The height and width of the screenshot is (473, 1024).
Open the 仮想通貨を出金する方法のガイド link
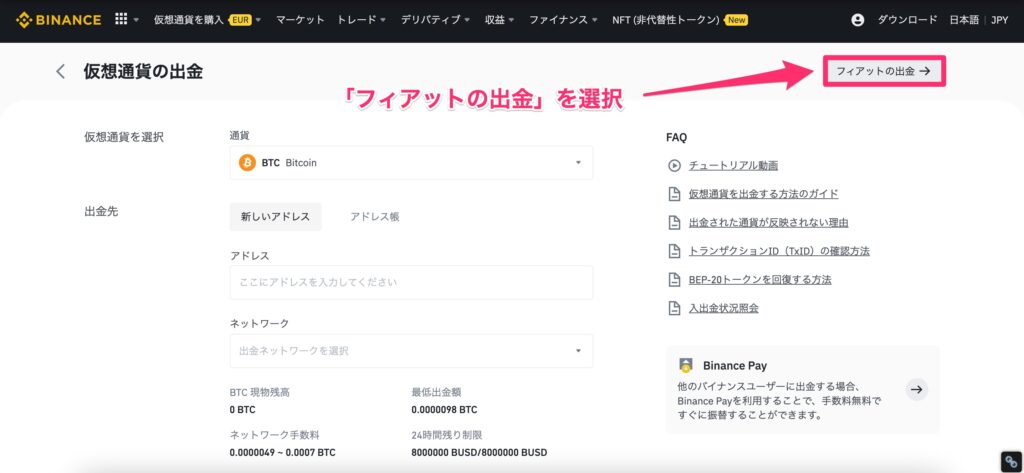(763, 194)
